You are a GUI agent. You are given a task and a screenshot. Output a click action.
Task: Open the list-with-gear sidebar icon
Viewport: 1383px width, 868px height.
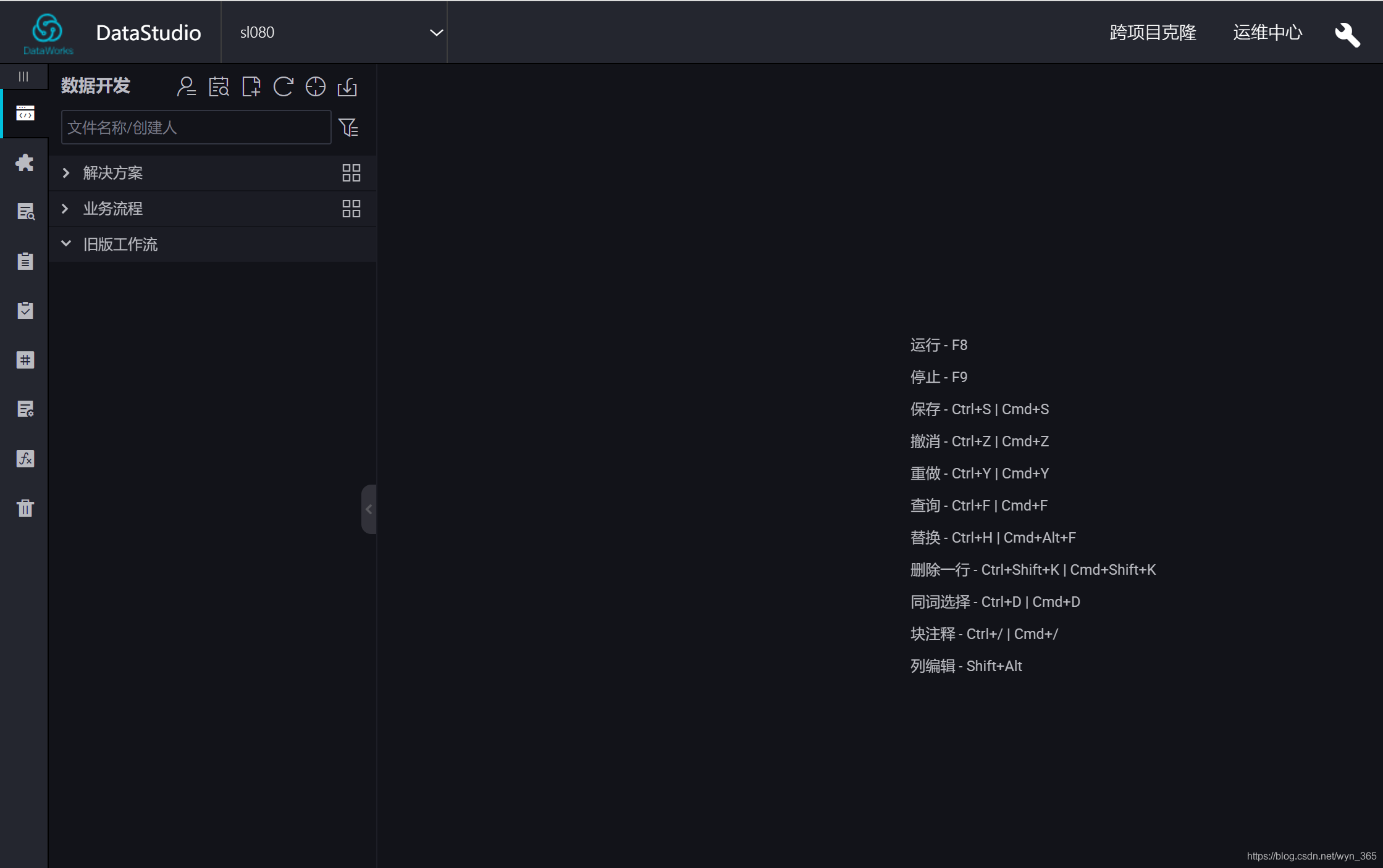25,409
